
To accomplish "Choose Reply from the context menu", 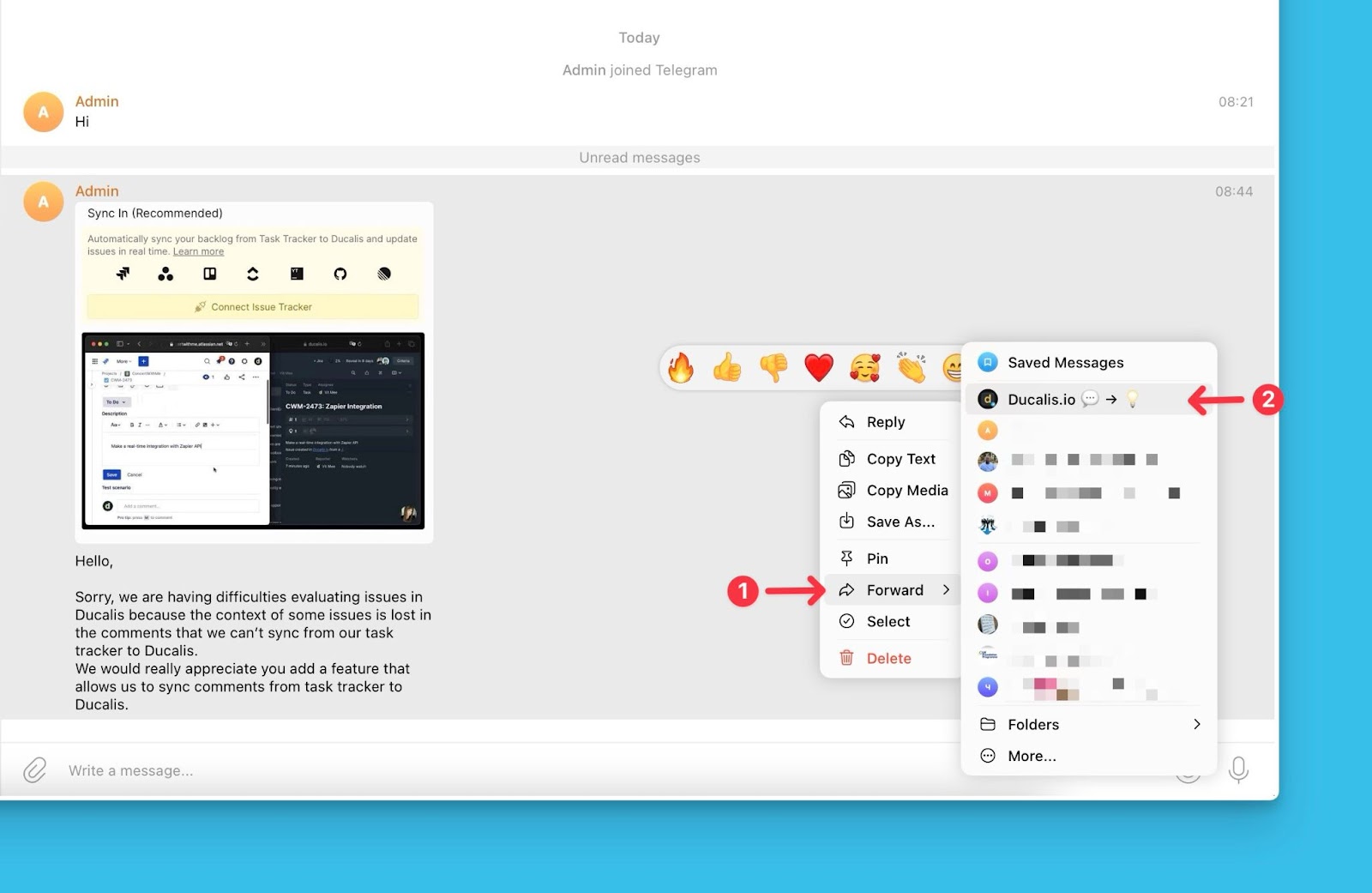I will point(885,422).
